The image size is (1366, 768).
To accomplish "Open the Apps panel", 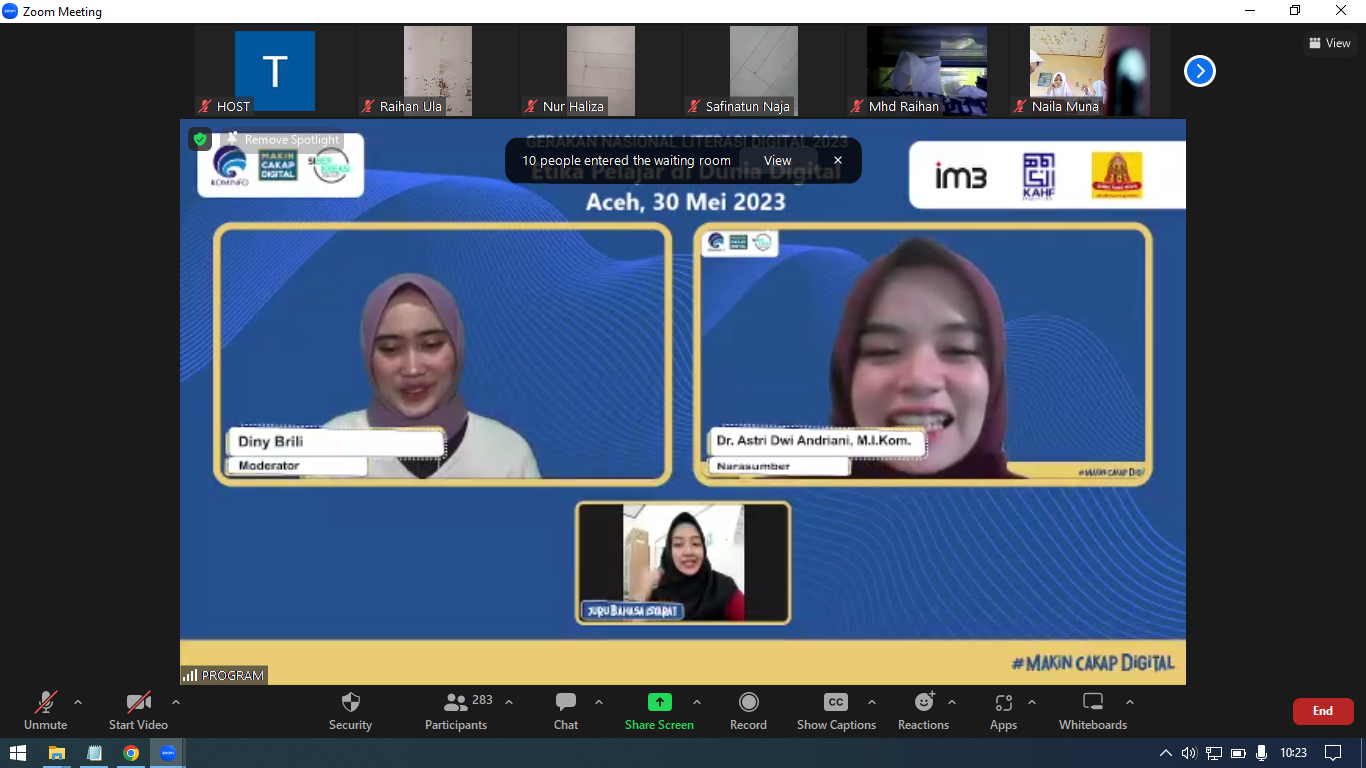I will click(1003, 710).
